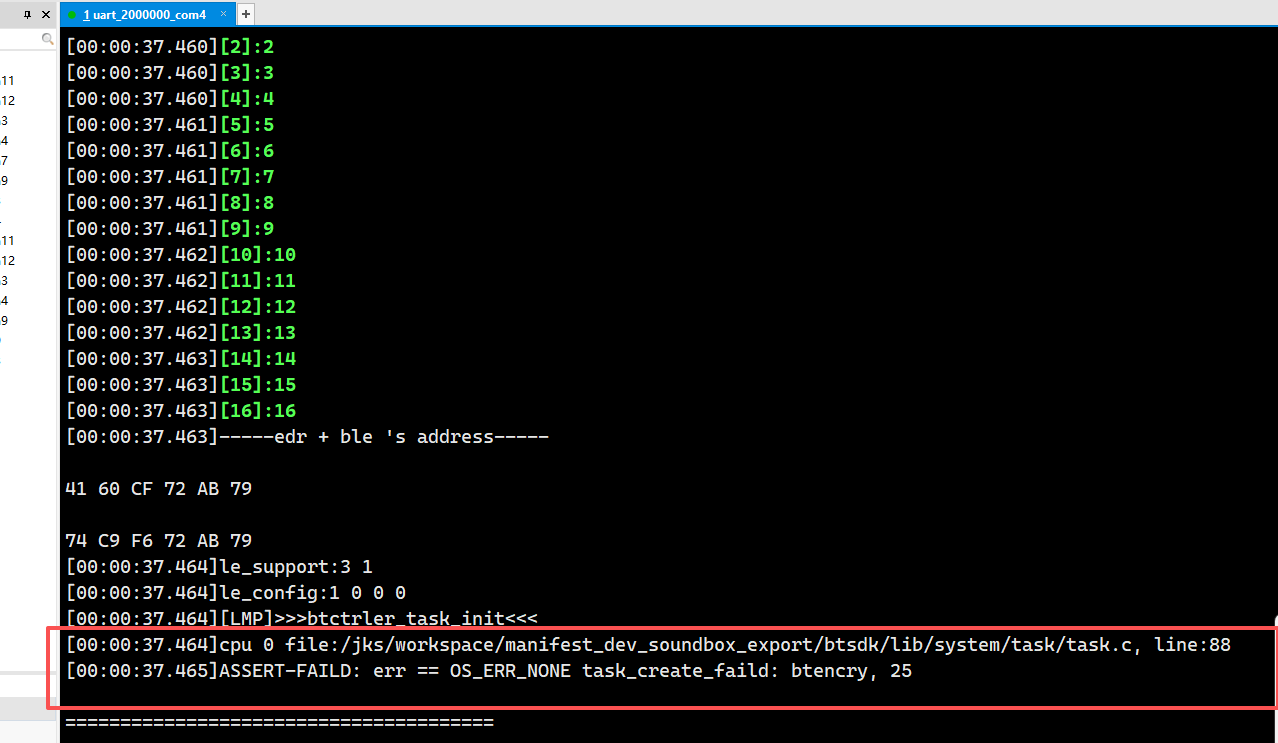Click the ASSERT-FAILD task_create_faild error line
The image size is (1278, 743).
[489, 671]
